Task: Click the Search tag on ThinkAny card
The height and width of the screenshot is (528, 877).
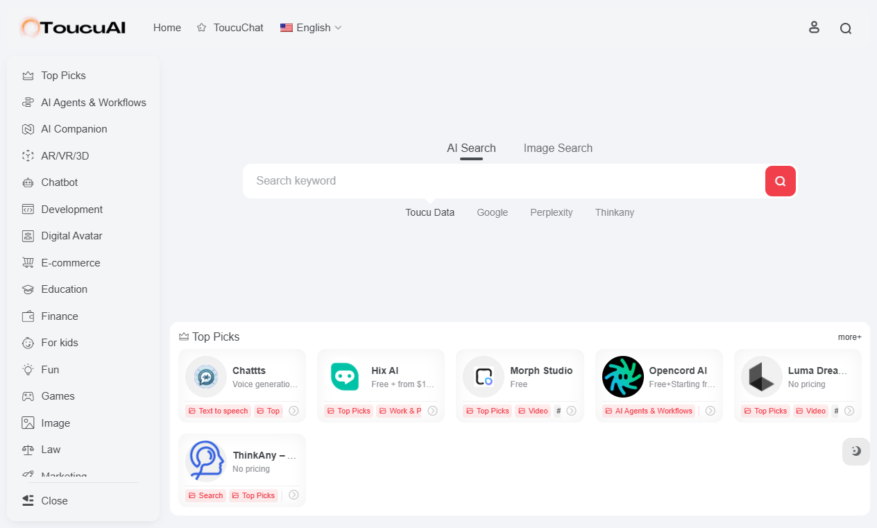Action: point(205,496)
